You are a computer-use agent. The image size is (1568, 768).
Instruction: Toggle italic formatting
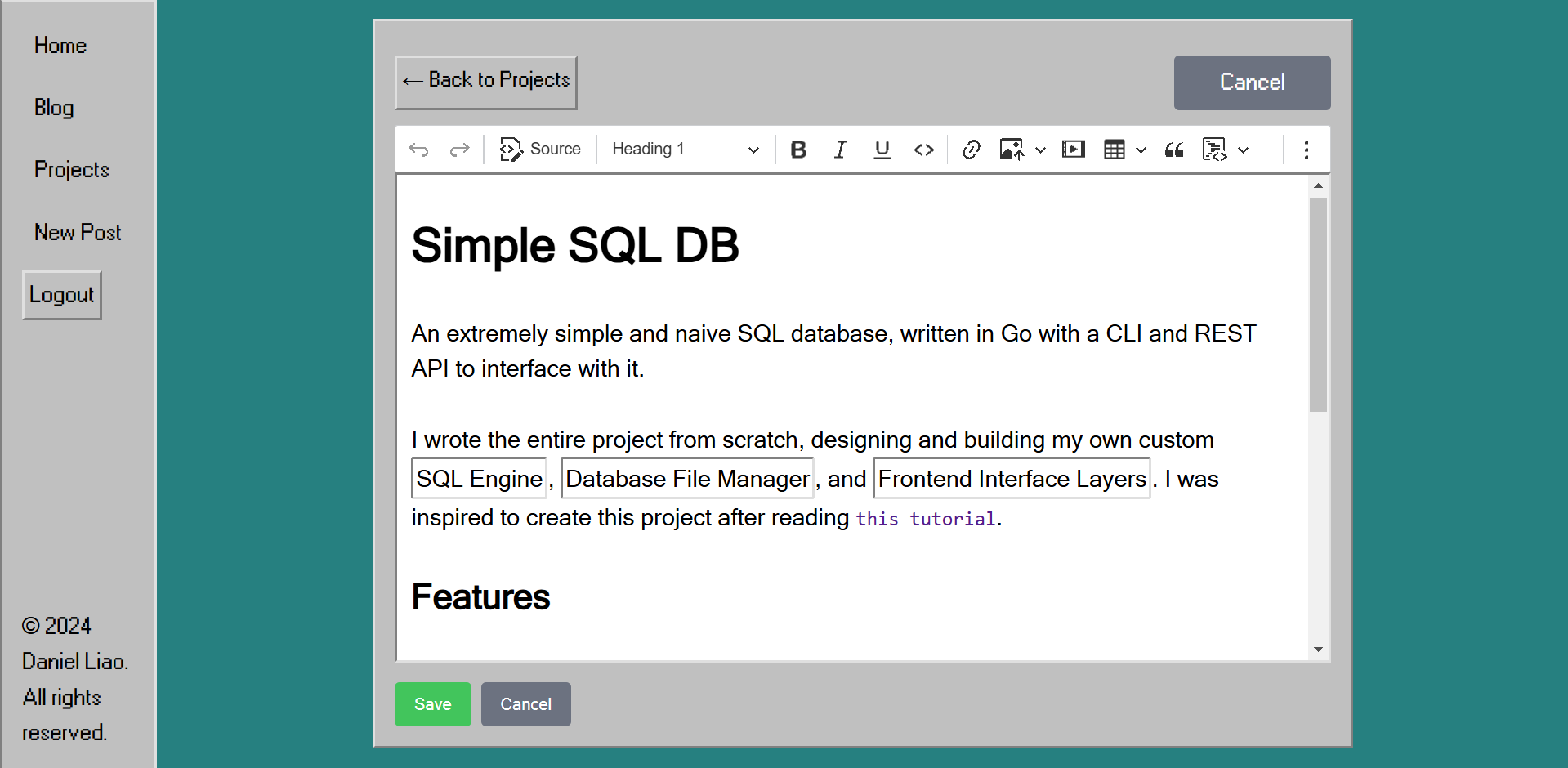click(840, 150)
